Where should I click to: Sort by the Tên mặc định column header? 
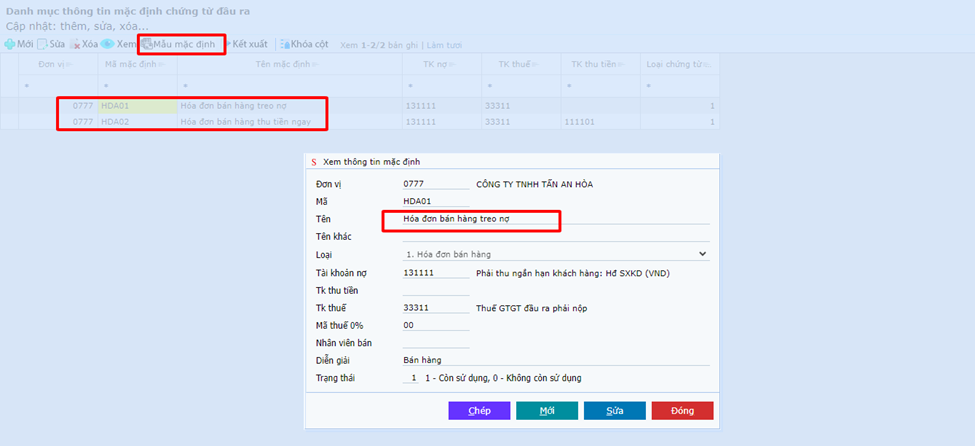point(289,64)
